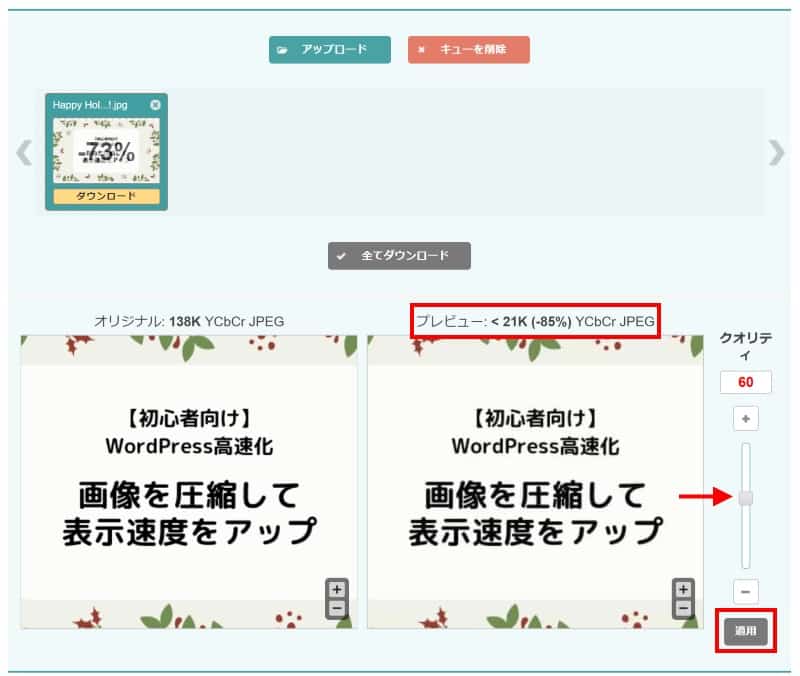Zoom in on the preview image panel
The image size is (800, 676).
click(x=683, y=590)
